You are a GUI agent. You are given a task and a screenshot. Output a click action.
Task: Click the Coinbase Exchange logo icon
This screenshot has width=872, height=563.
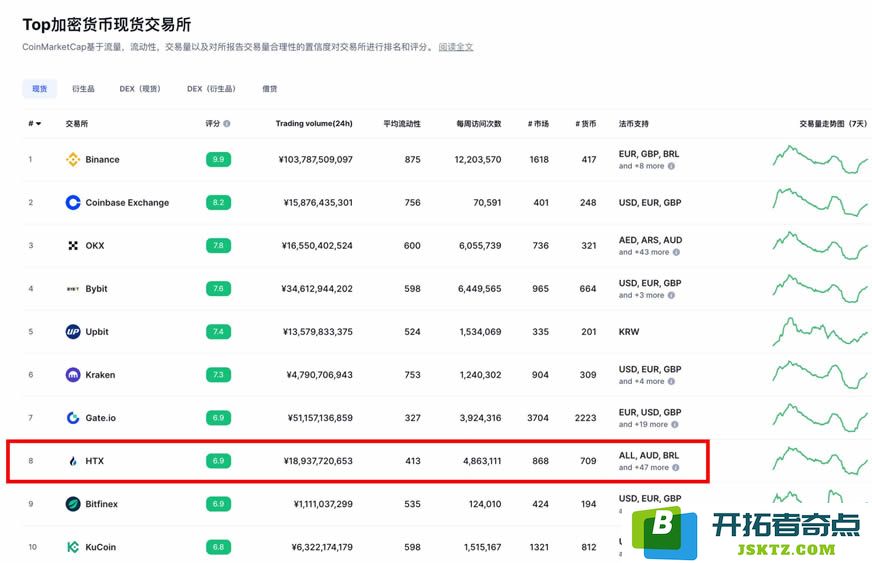[x=73, y=203]
